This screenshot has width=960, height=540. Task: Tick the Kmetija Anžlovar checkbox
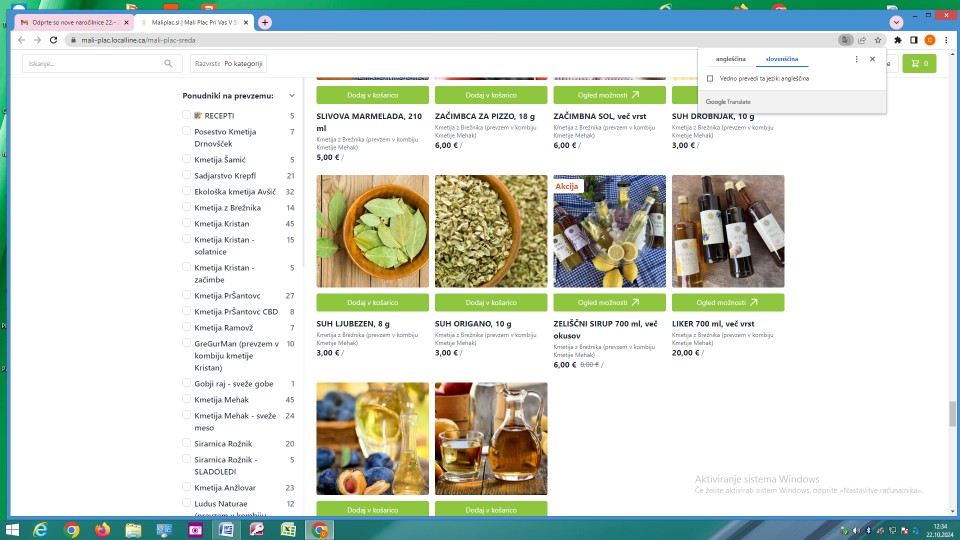tap(186, 487)
